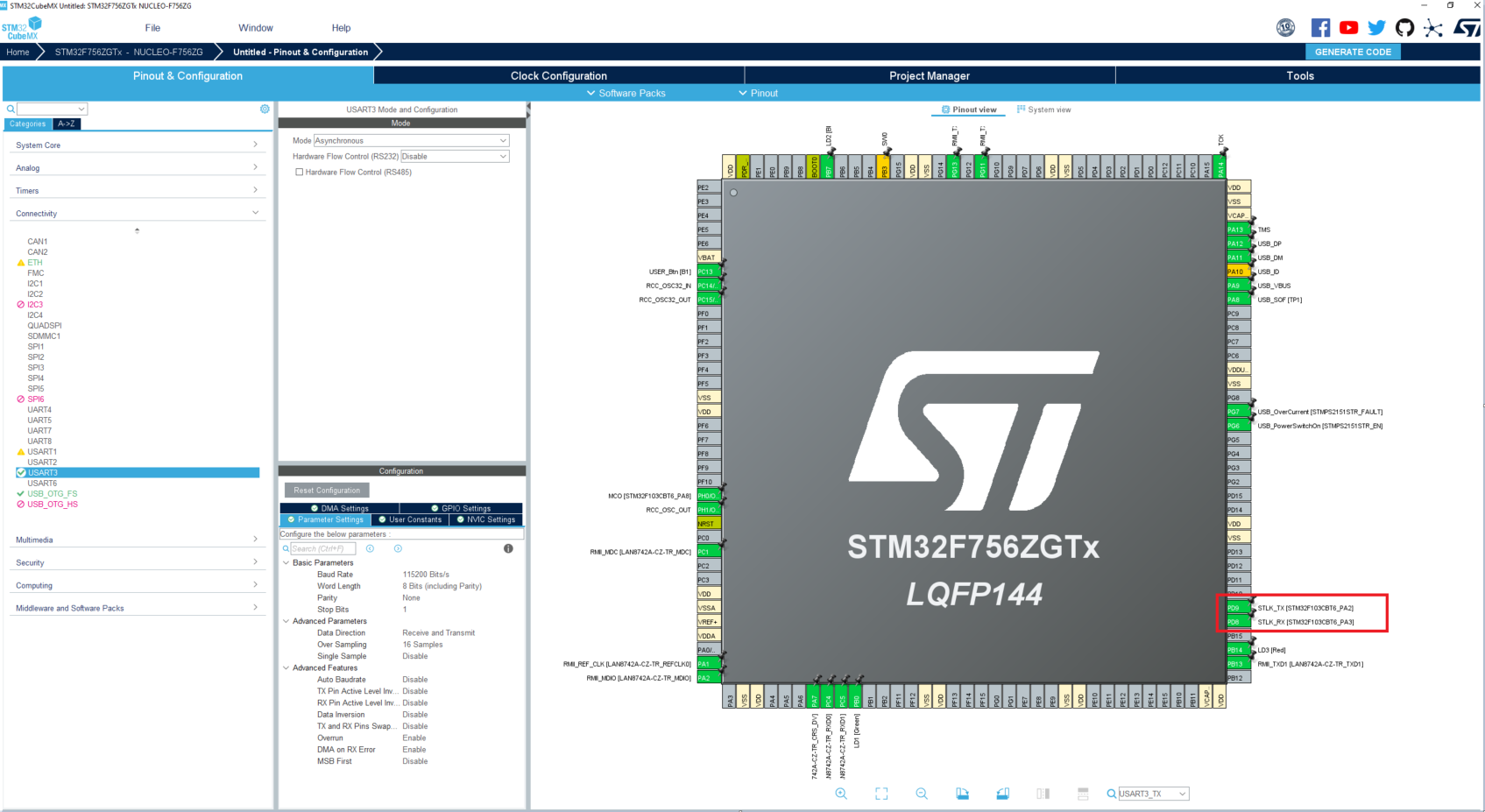Open the STM32CubeMX GitHub page icon
The width and height of the screenshot is (1485, 812).
(x=1404, y=27)
